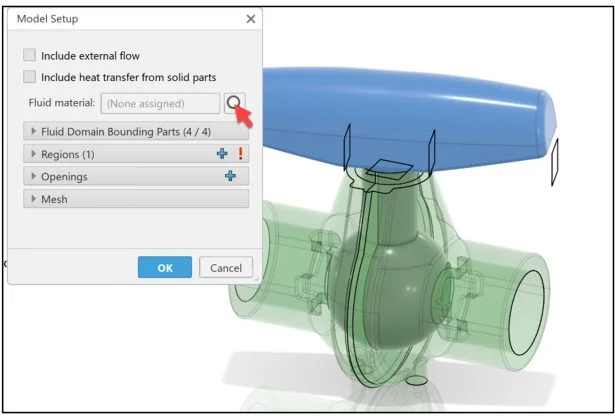This screenshot has height=416, width=615.
Task: Expand the Regions (1) section
Action: pos(136,154)
